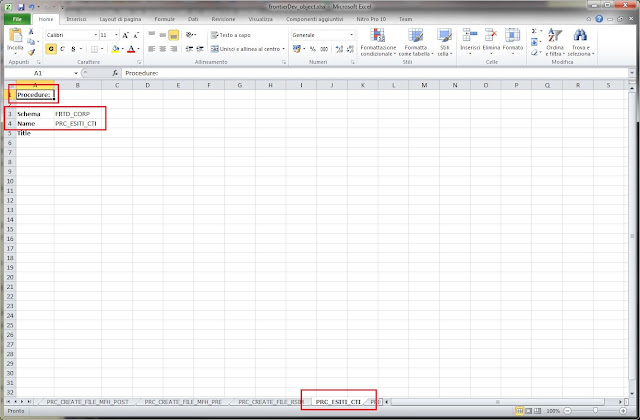
Task: Click the increase decimal places icon
Action: pos(339,49)
